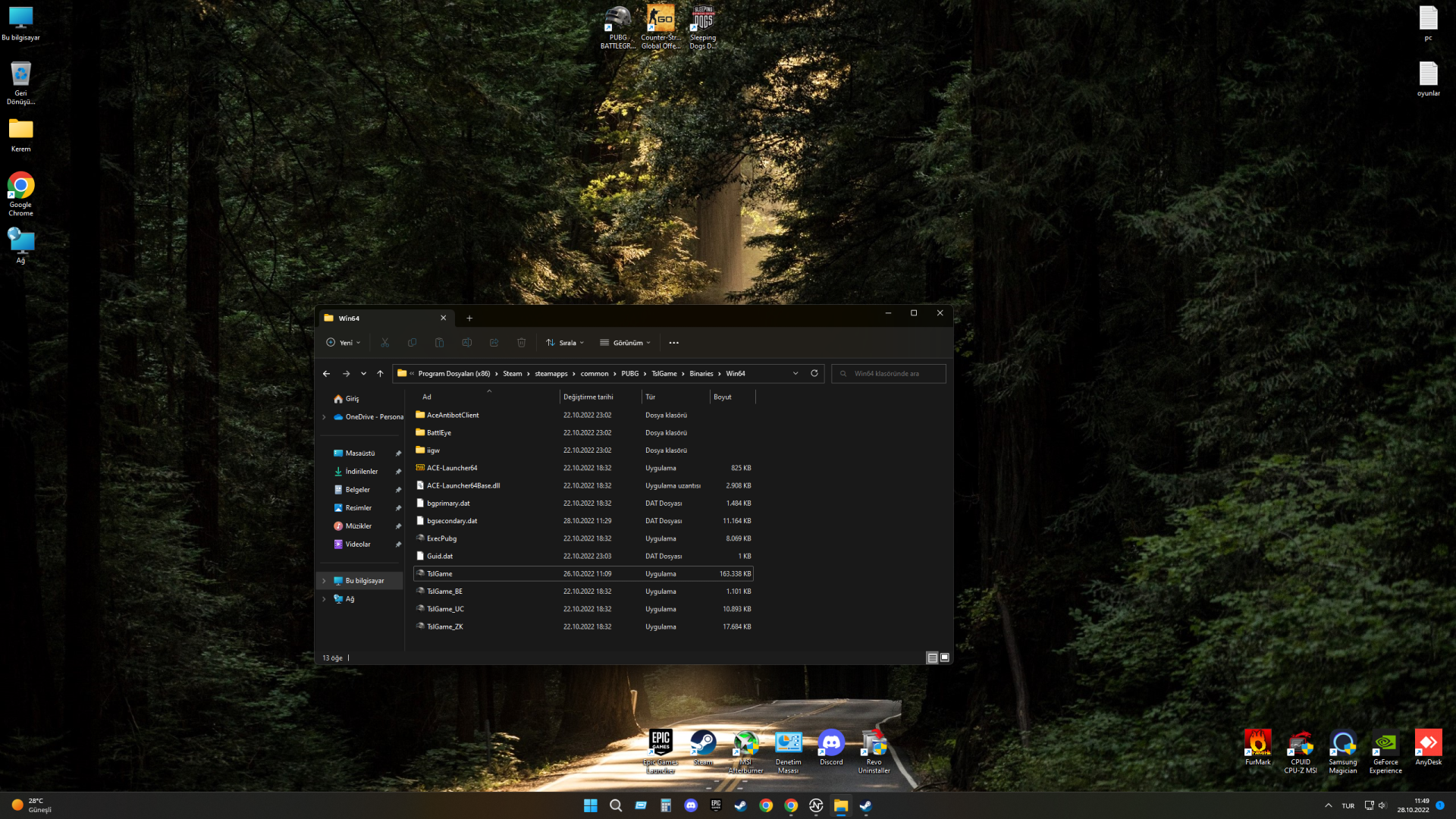Open the Görünüm view dropdown
1456x819 pixels.
click(x=625, y=343)
